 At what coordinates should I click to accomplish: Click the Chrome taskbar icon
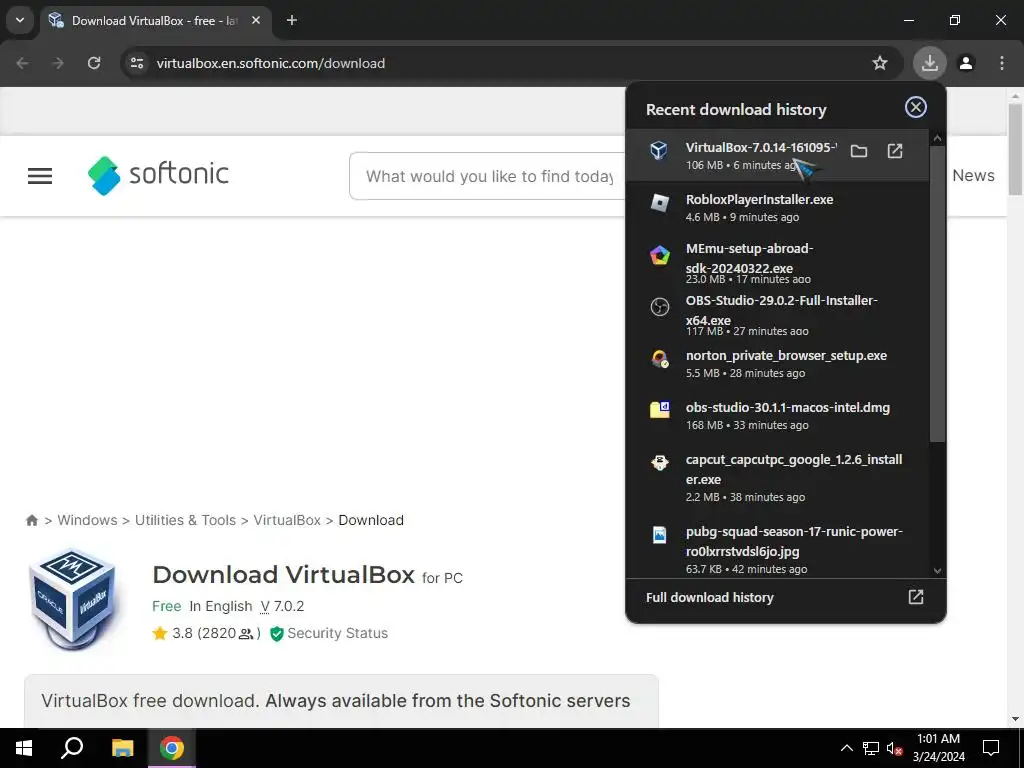coord(172,748)
